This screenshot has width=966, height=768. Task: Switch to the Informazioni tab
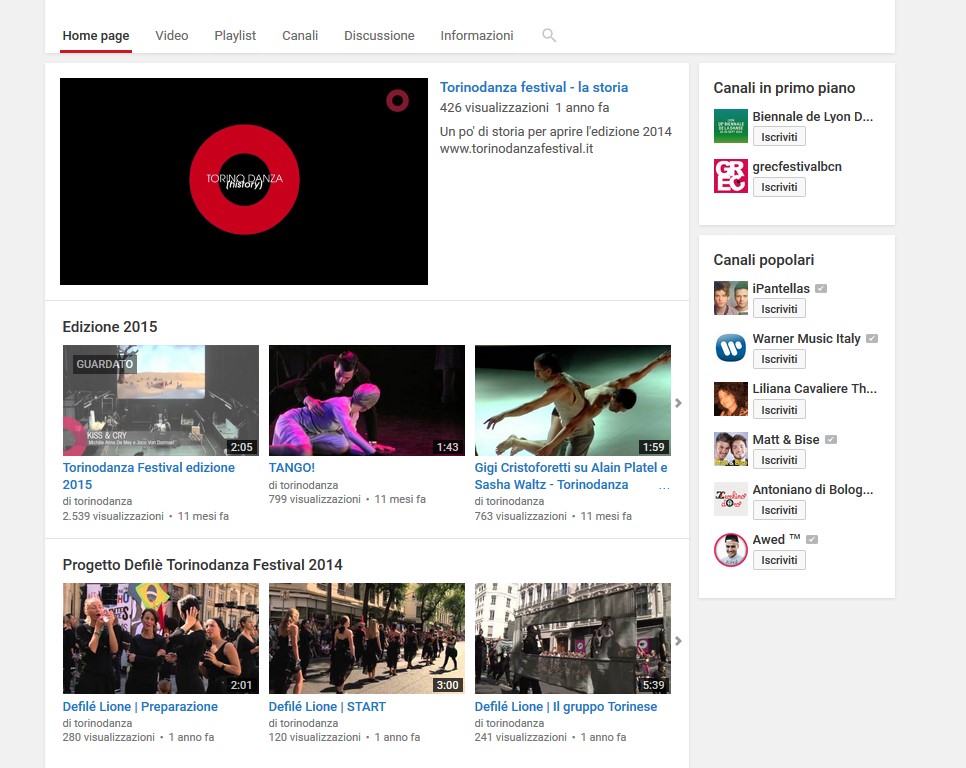pyautogui.click(x=477, y=36)
